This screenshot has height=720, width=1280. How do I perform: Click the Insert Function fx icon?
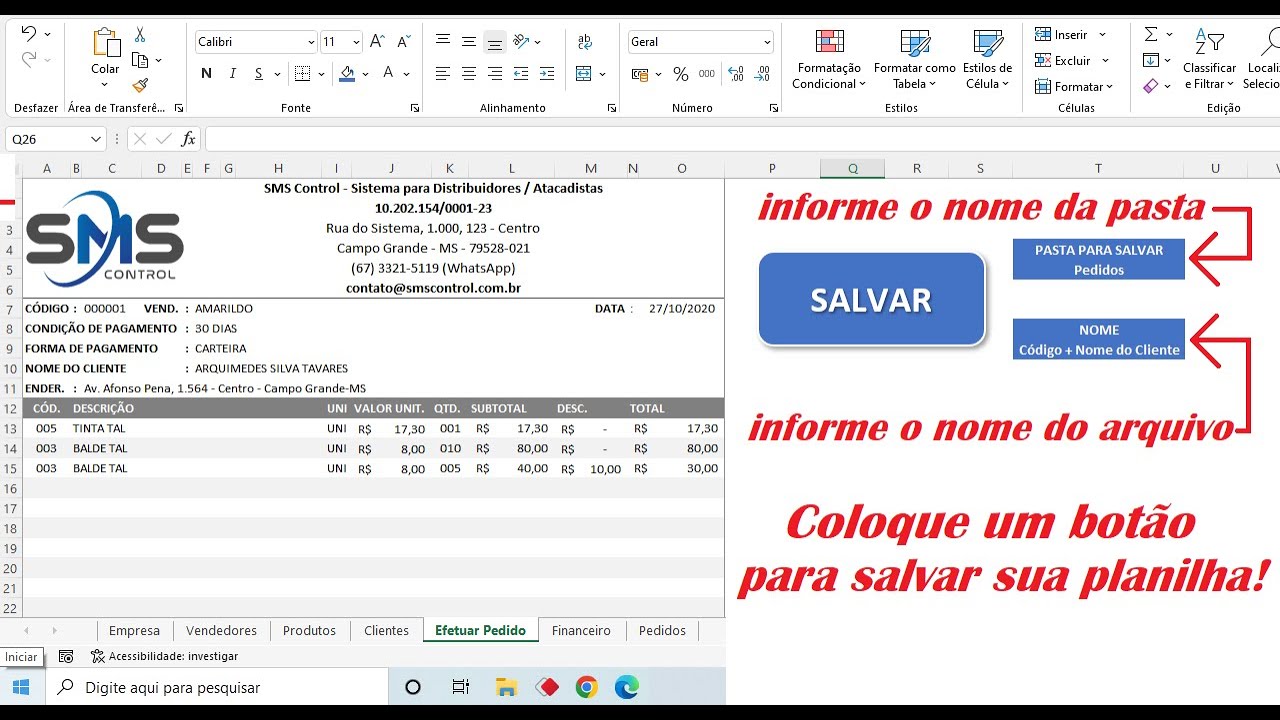(188, 139)
